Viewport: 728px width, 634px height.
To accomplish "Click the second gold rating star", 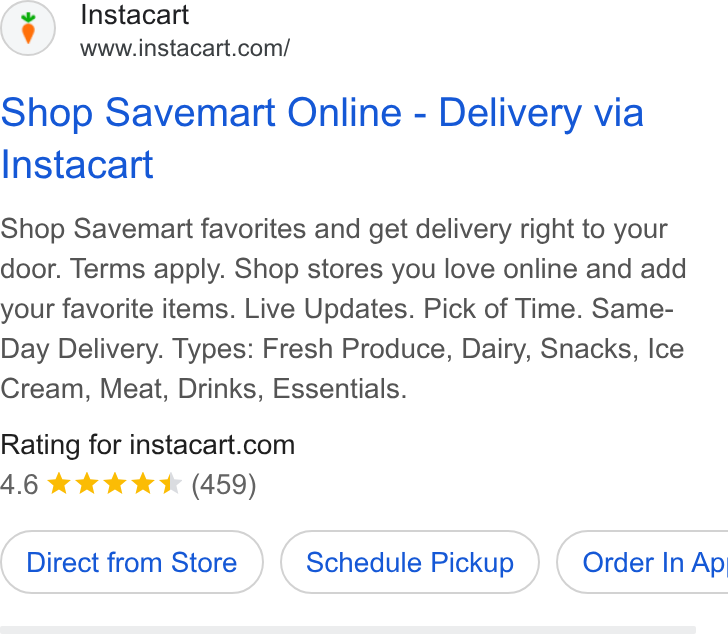I will (x=87, y=483).
